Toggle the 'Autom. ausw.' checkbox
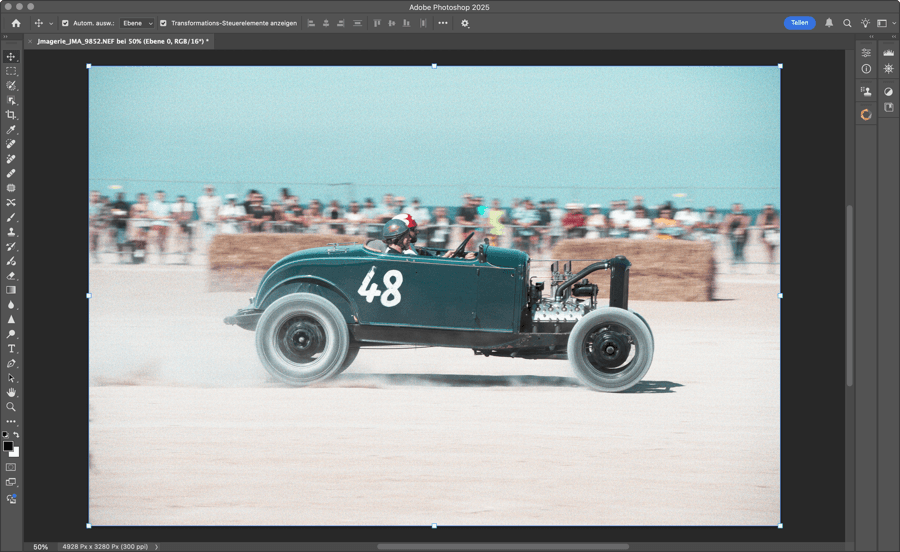900x552 pixels. tap(66, 23)
